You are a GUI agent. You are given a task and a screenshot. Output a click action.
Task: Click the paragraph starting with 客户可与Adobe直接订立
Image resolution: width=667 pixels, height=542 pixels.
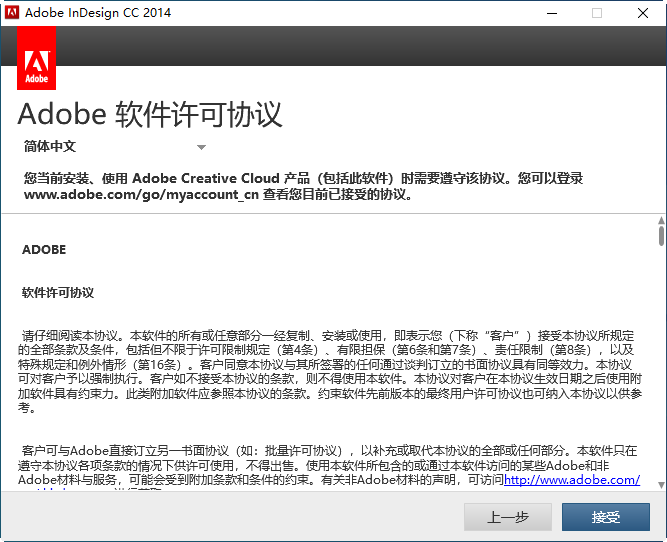click(x=329, y=465)
